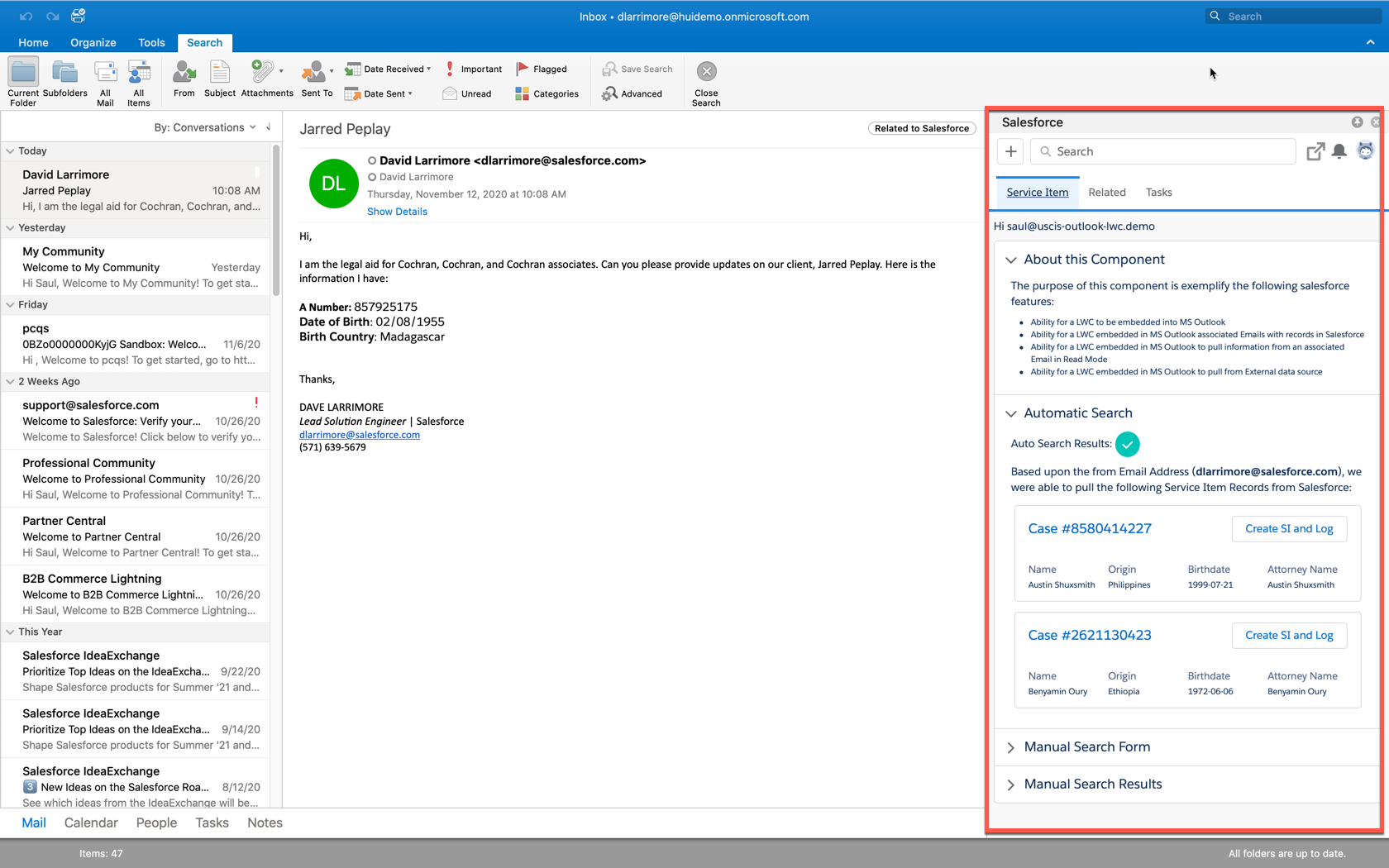This screenshot has height=868, width=1389.
Task: Click the Show Details link
Action: 397,212
